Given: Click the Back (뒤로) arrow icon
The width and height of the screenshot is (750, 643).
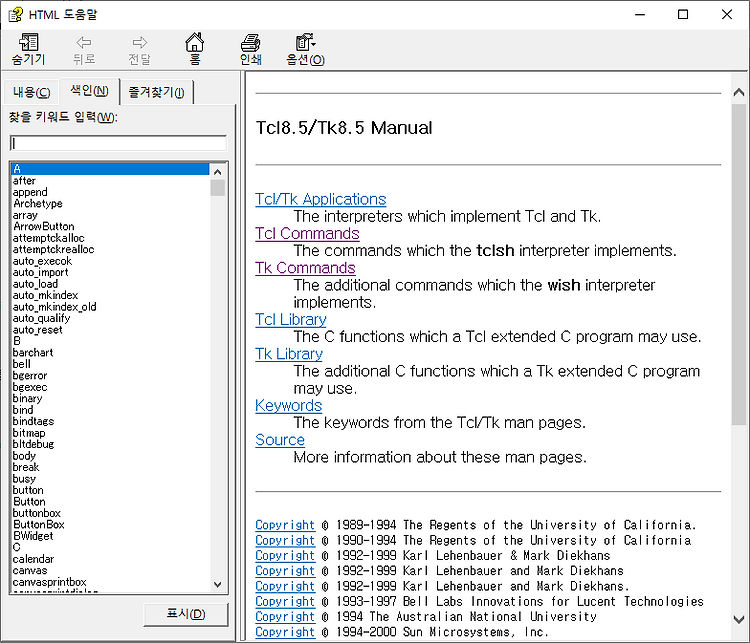Looking at the screenshot, I should click(x=84, y=43).
